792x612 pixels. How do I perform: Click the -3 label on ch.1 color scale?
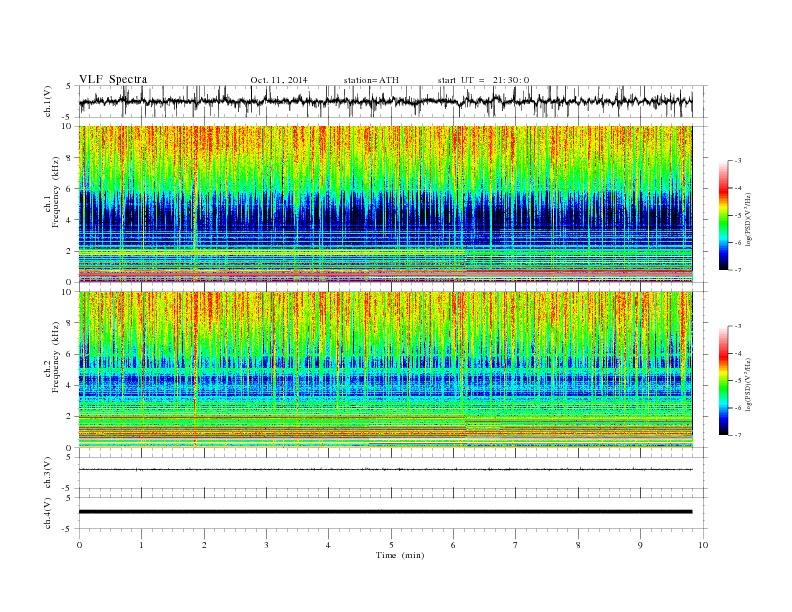pyautogui.click(x=738, y=161)
